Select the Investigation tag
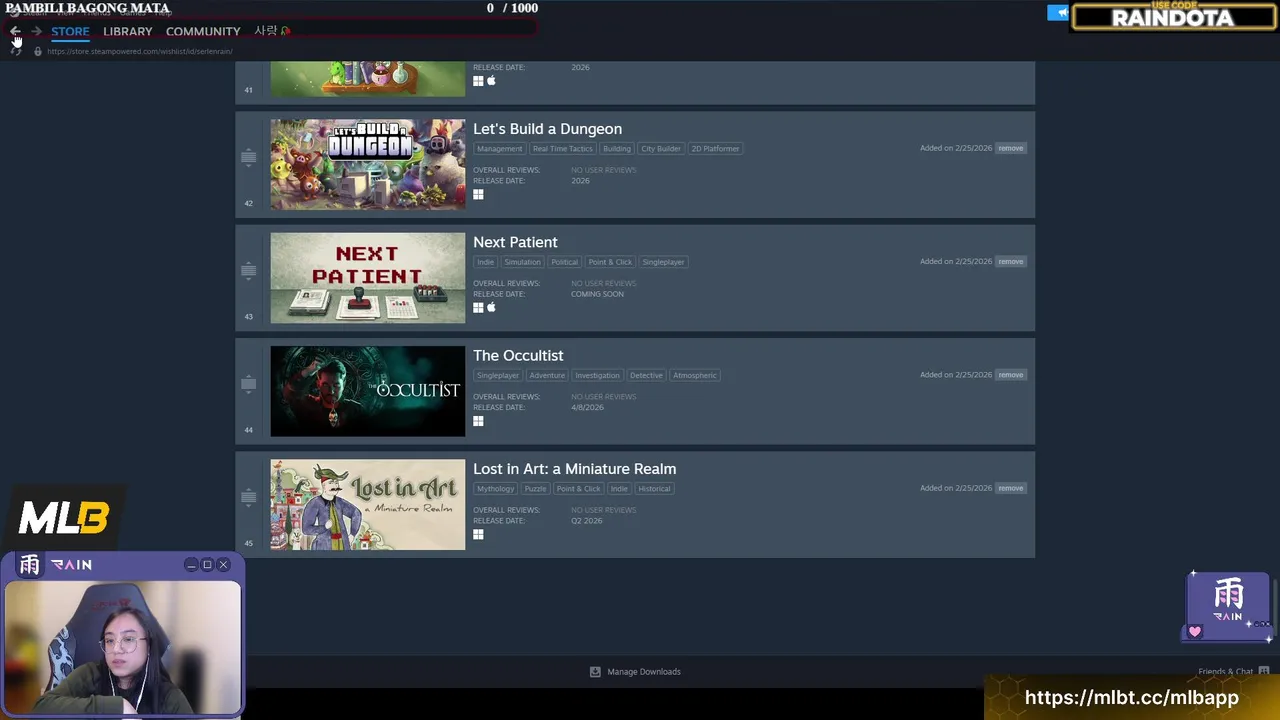 coord(597,375)
